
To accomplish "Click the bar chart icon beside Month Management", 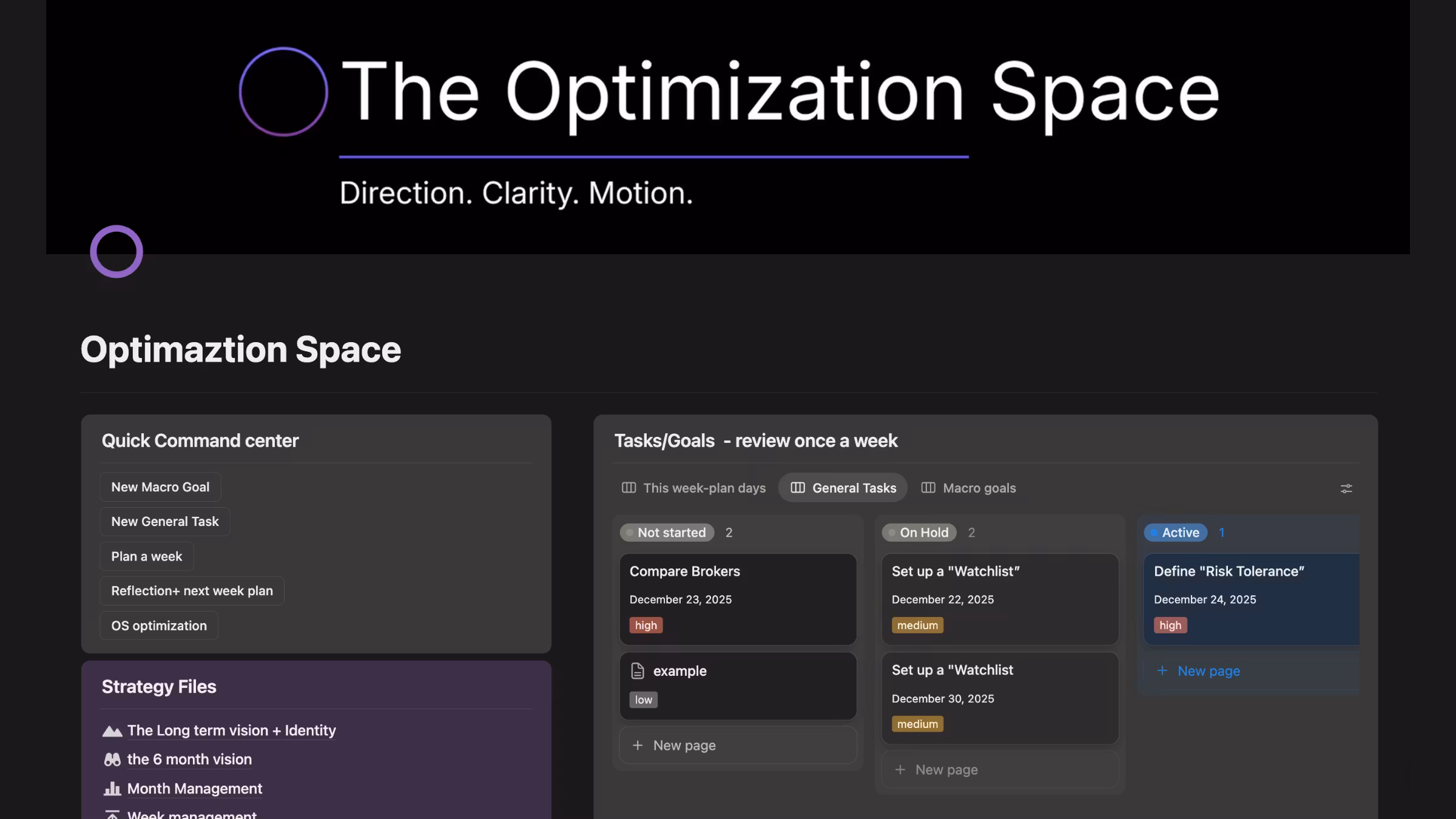I will (x=112, y=789).
